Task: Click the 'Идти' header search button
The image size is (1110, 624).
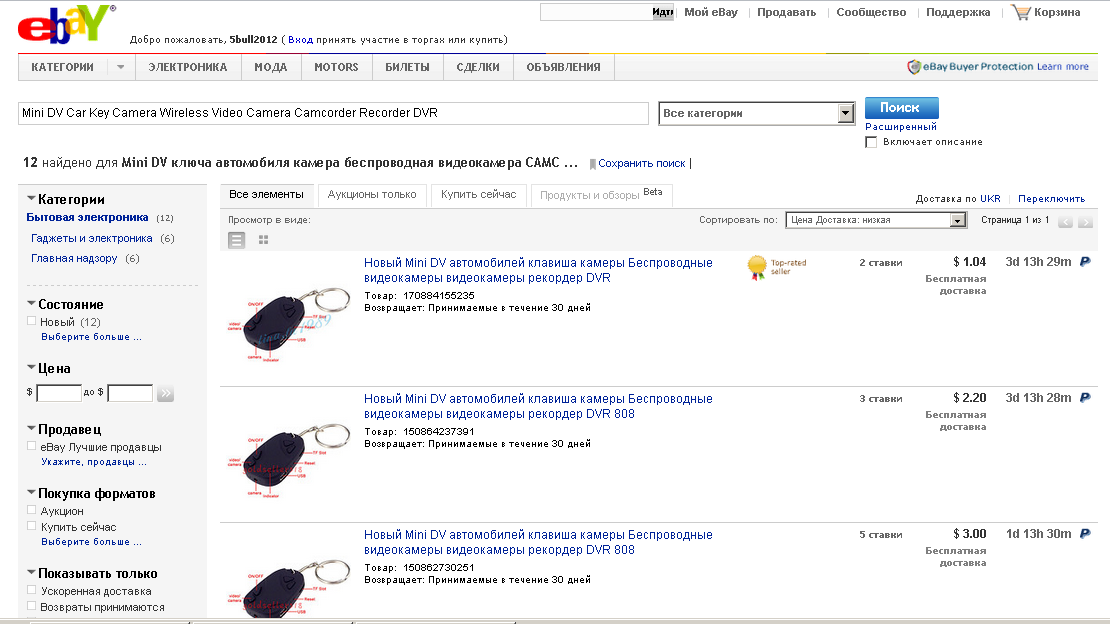Action: pyautogui.click(x=662, y=13)
